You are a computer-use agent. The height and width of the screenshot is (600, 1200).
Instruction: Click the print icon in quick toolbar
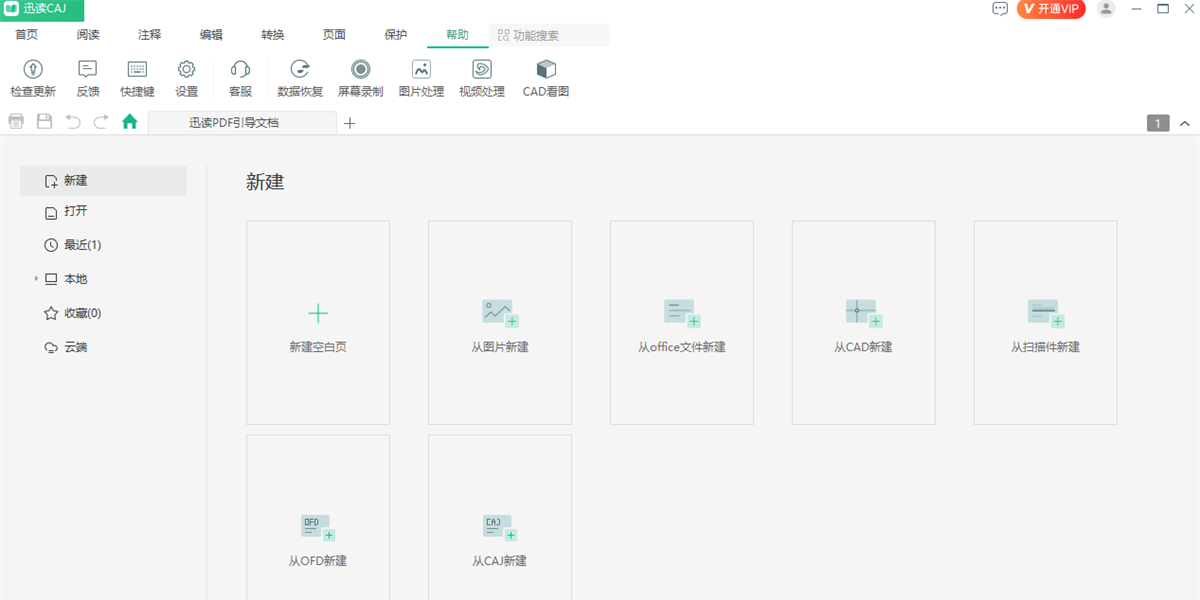coord(16,122)
